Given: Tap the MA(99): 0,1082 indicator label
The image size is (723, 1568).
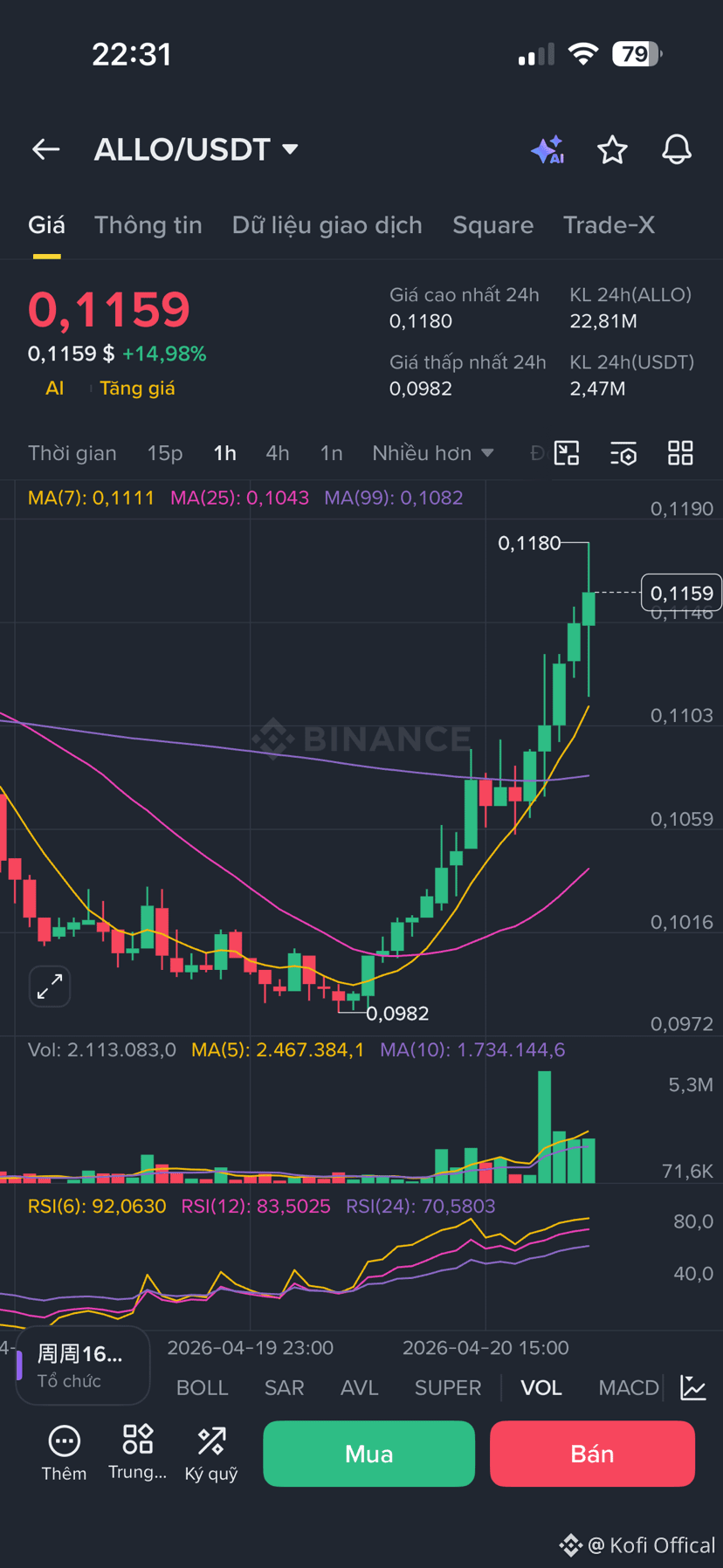Looking at the screenshot, I should click(394, 498).
